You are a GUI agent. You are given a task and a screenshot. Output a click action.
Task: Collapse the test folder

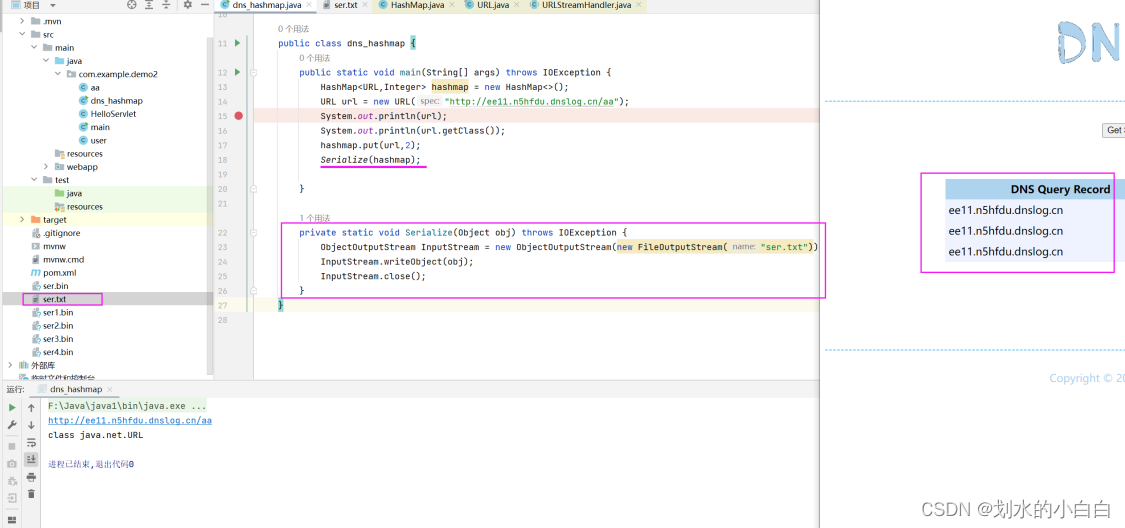34,180
